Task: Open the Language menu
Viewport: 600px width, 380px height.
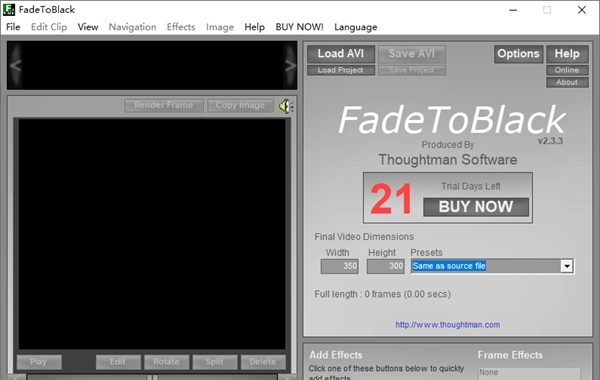Action: [355, 27]
